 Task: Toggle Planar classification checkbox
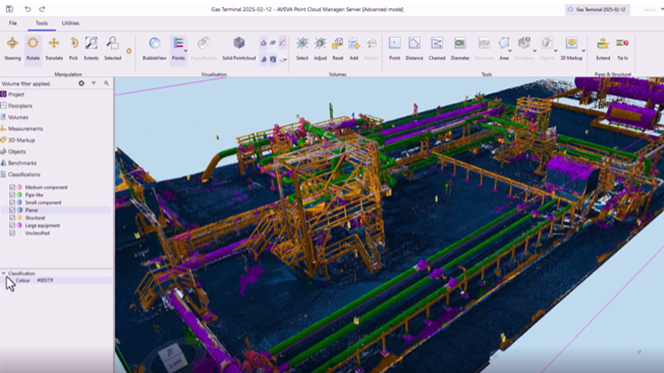tap(12, 210)
